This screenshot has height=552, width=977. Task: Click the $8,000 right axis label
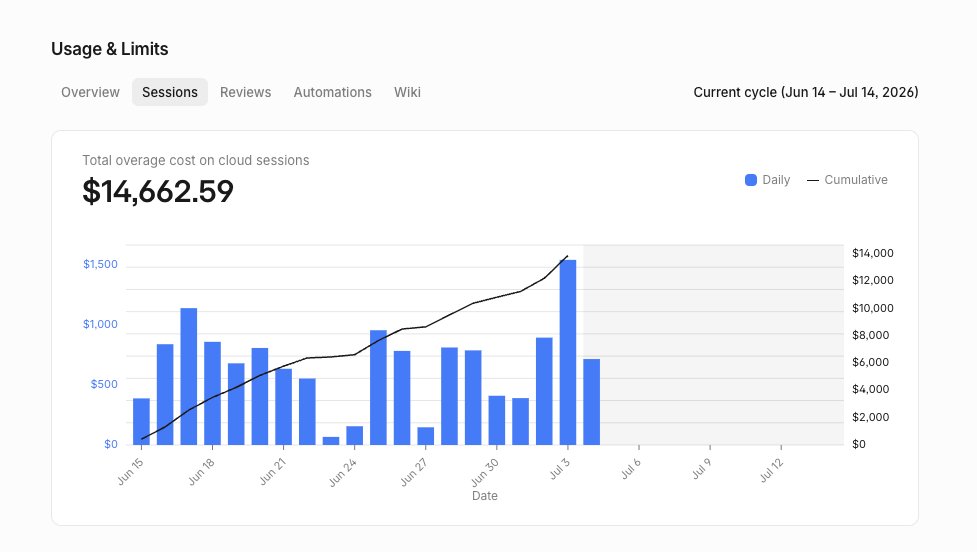[x=870, y=335]
